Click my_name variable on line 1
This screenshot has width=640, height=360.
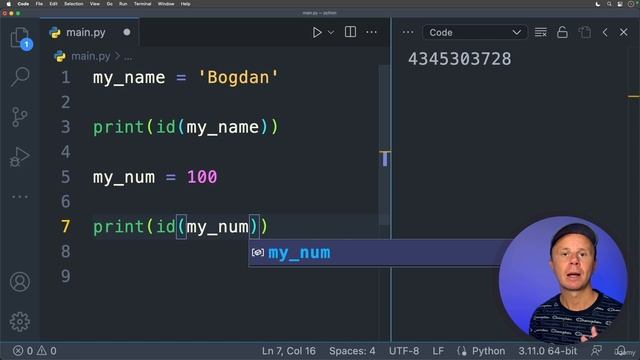129,78
